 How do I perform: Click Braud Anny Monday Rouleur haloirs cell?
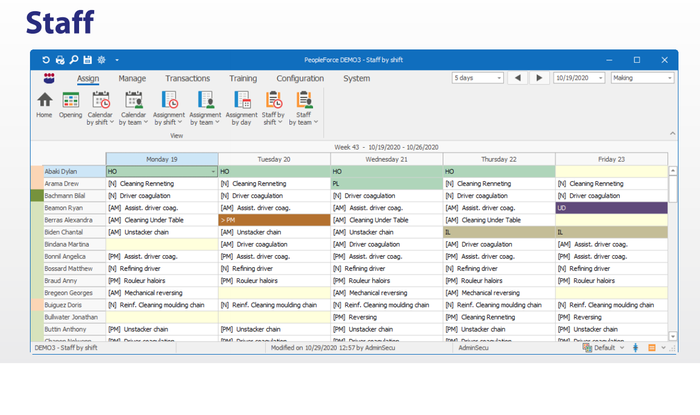coord(162,281)
